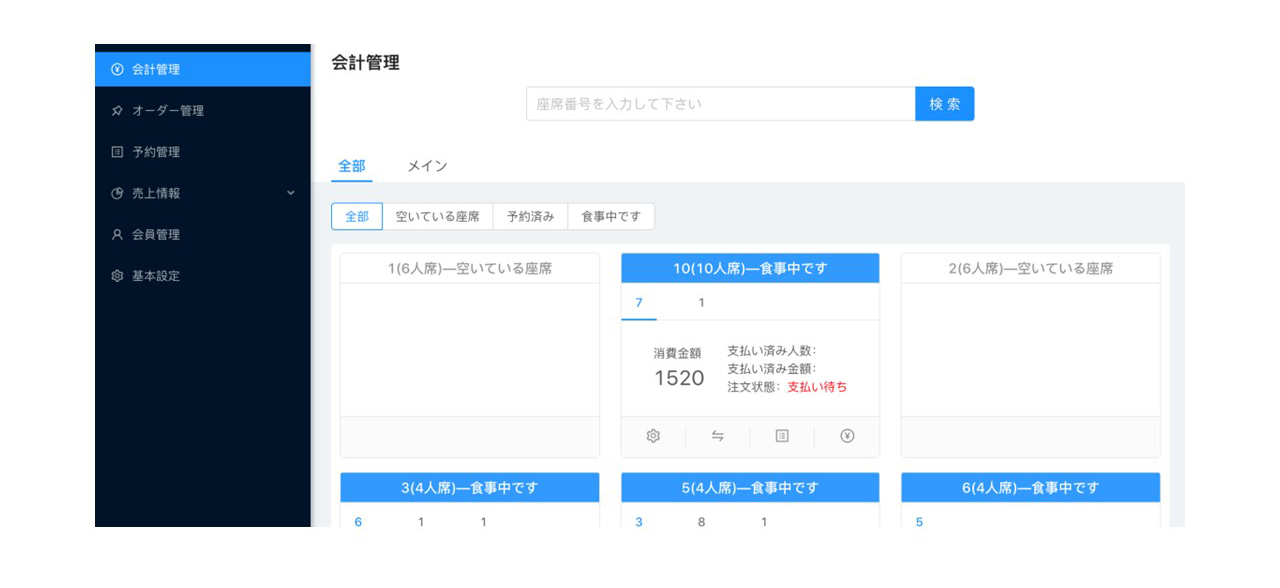Screen dimensions: 1280x588
Task: Select the 食事中です filter option
Action: pos(611,217)
